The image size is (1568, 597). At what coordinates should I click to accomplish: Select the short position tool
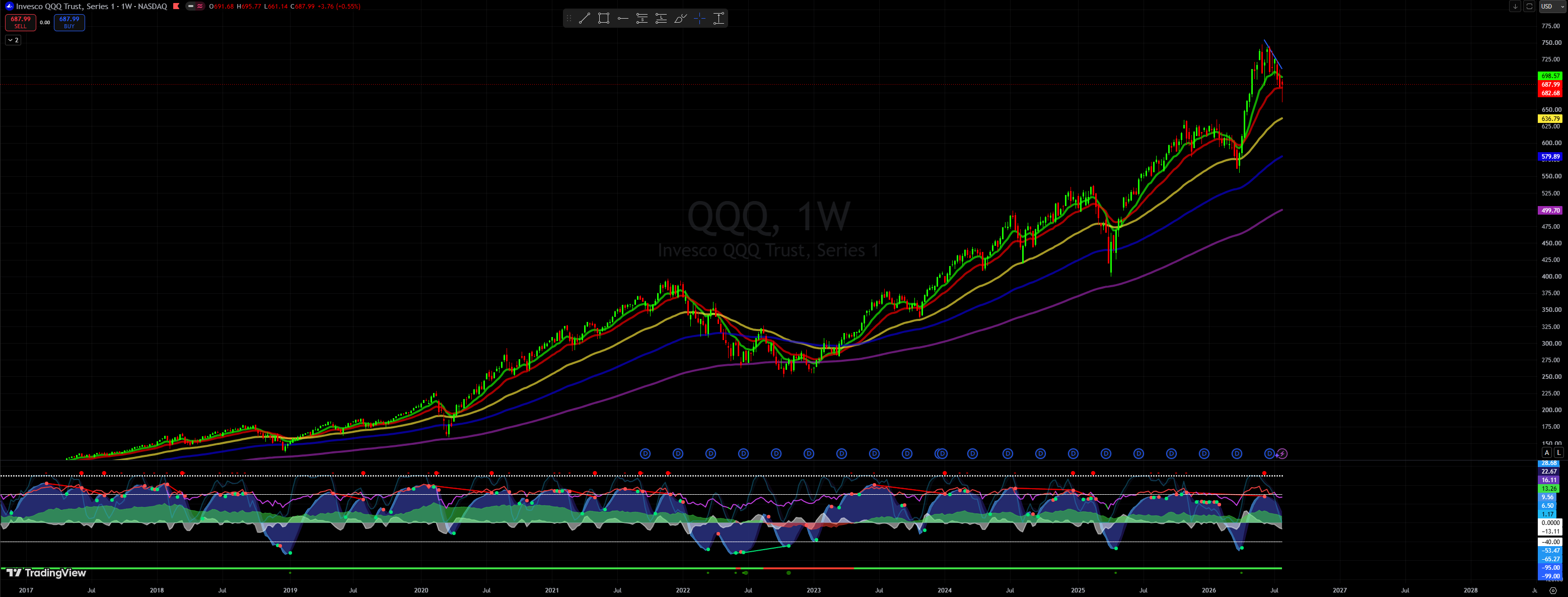click(642, 18)
